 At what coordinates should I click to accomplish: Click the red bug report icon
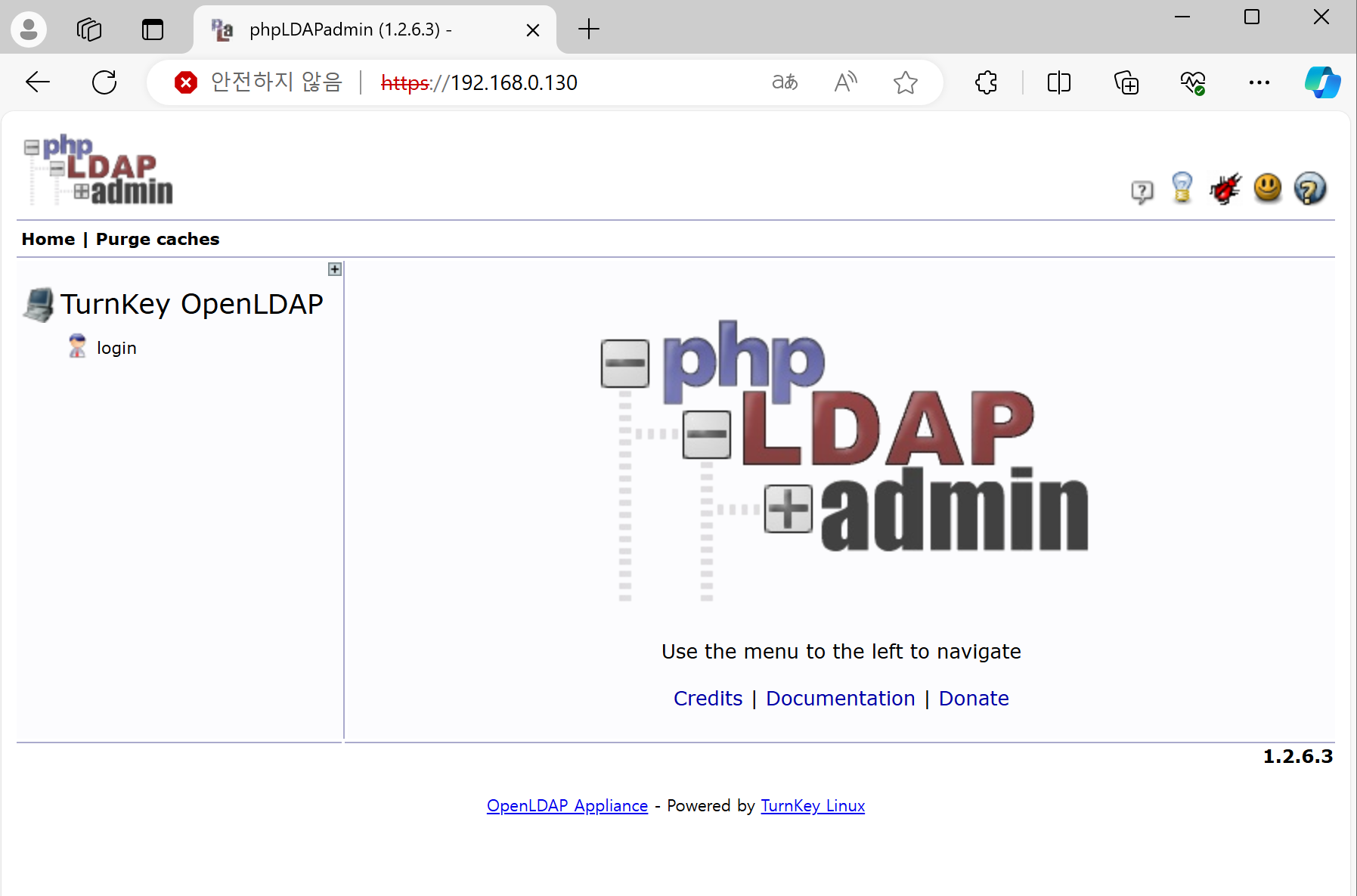click(x=1225, y=189)
